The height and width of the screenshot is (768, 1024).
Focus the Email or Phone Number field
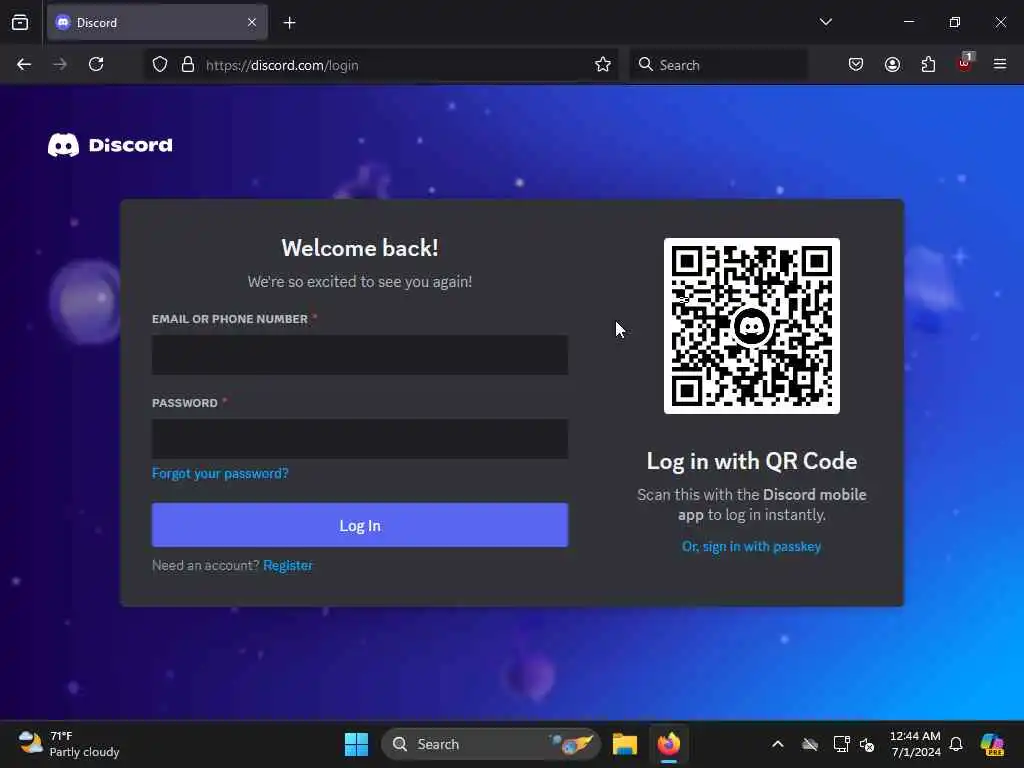point(360,355)
